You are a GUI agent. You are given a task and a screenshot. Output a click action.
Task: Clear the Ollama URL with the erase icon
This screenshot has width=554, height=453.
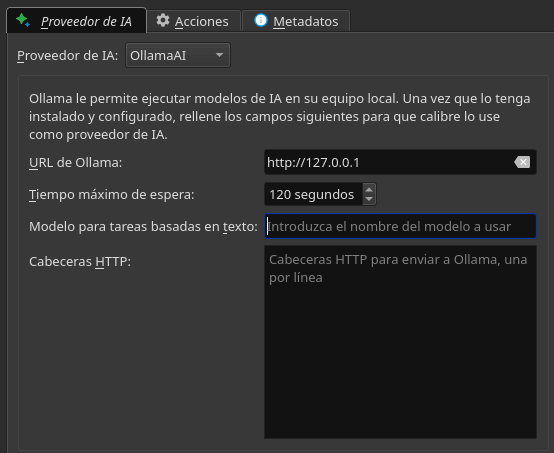[522, 162]
